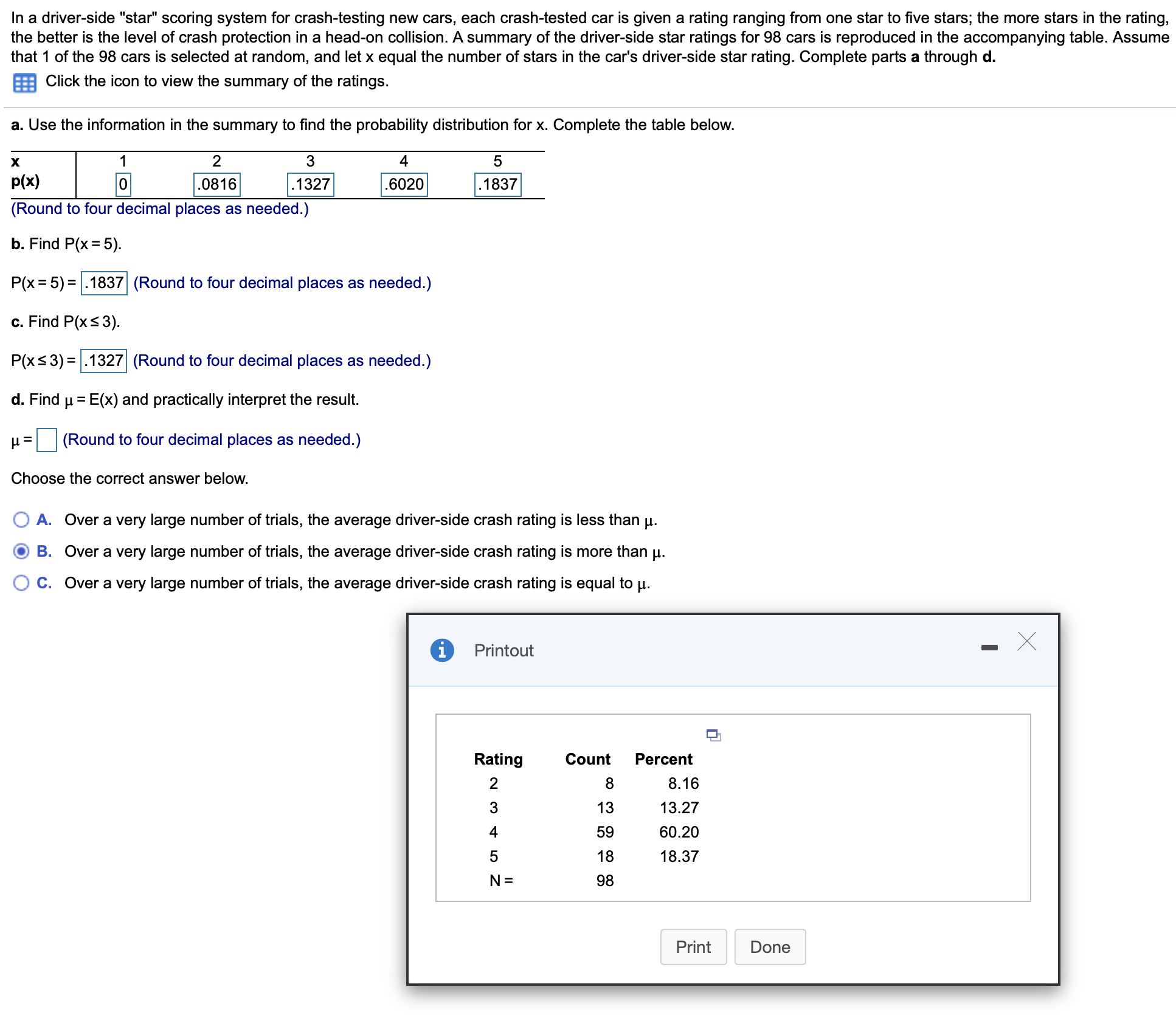The width and height of the screenshot is (1176, 1015).
Task: Select answer choice C radio button
Action: pos(21,582)
